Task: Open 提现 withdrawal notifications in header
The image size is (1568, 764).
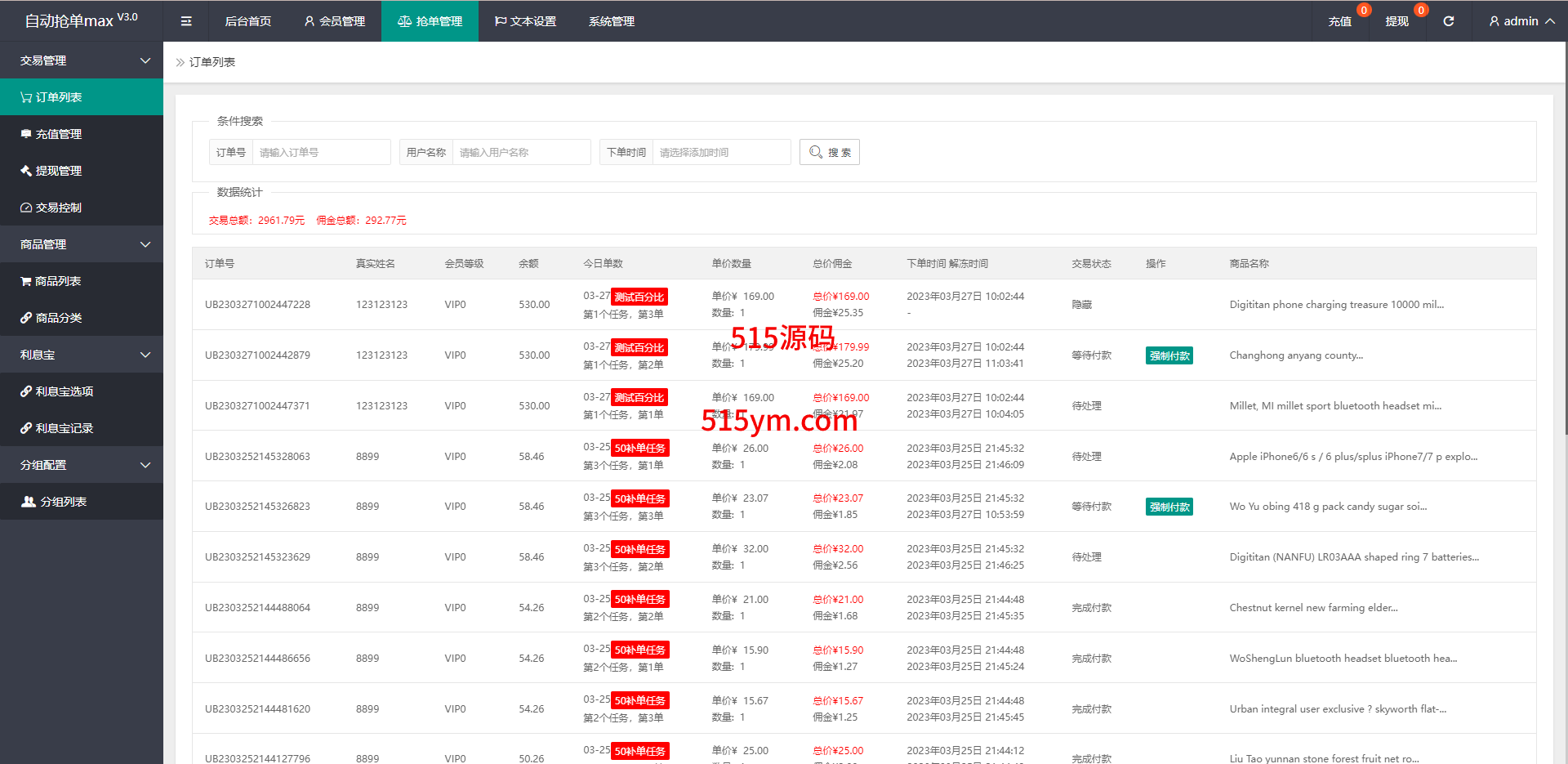Action: click(x=1396, y=21)
